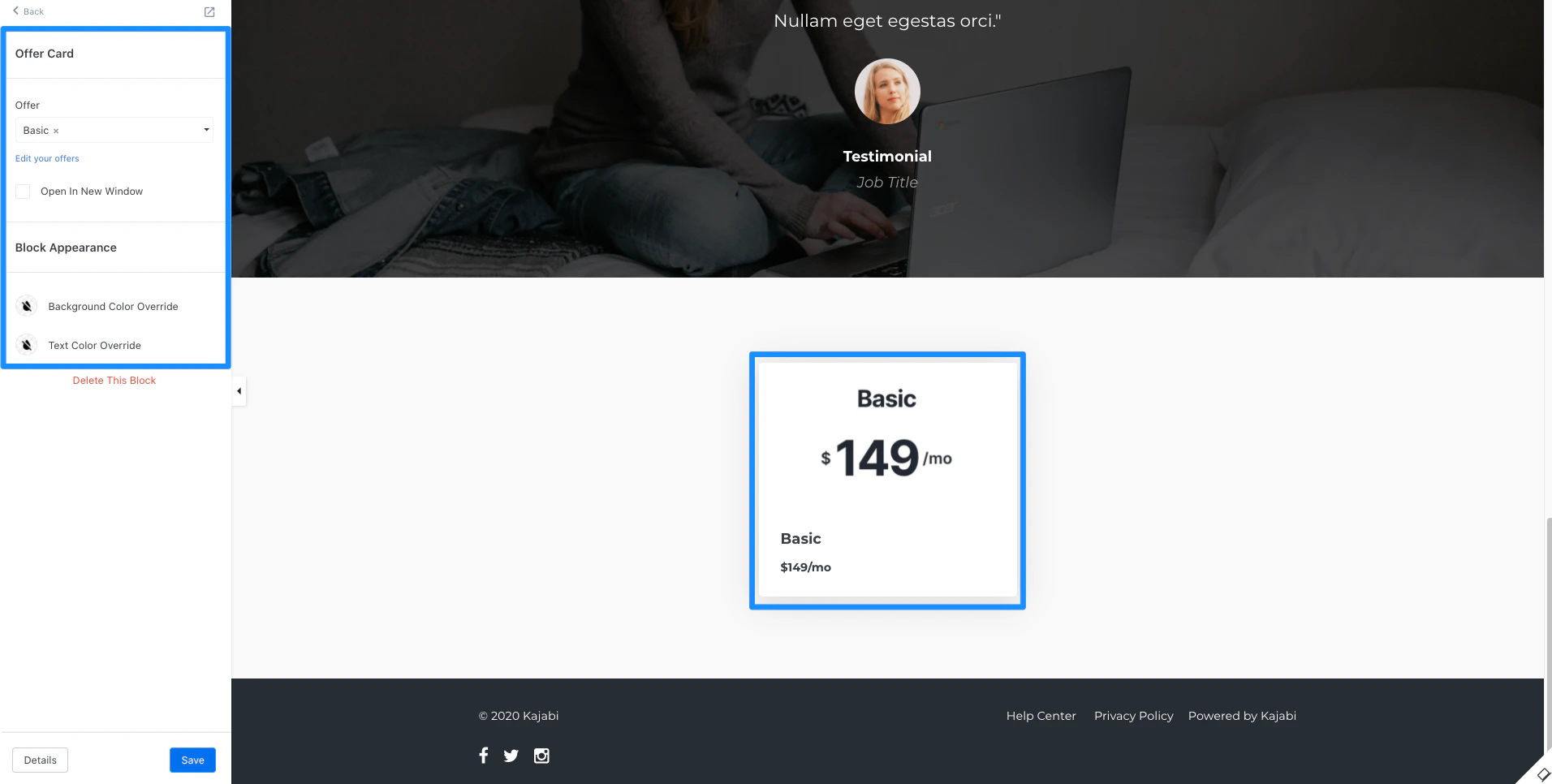Collapse the sidebar with arrow handle

[x=239, y=391]
